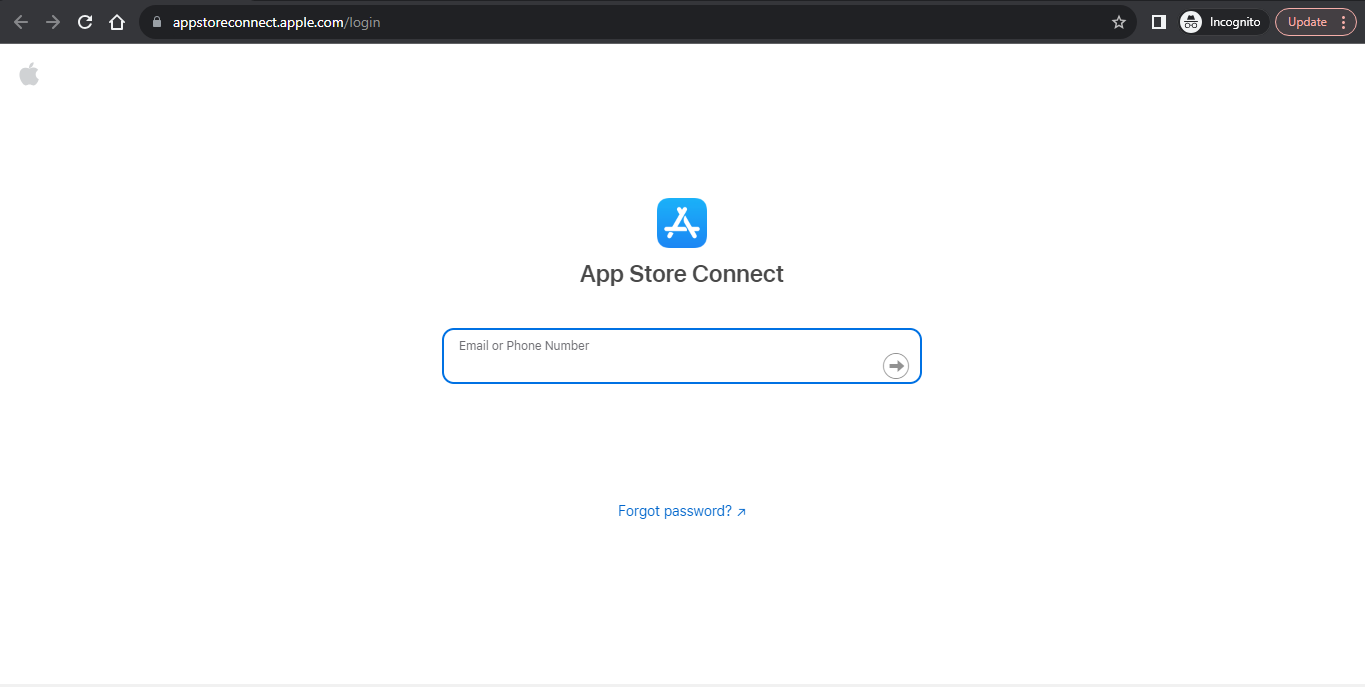Screen dimensions: 1365x687
Task: Click the App Store Connect blue app icon
Action: pyautogui.click(x=681, y=222)
